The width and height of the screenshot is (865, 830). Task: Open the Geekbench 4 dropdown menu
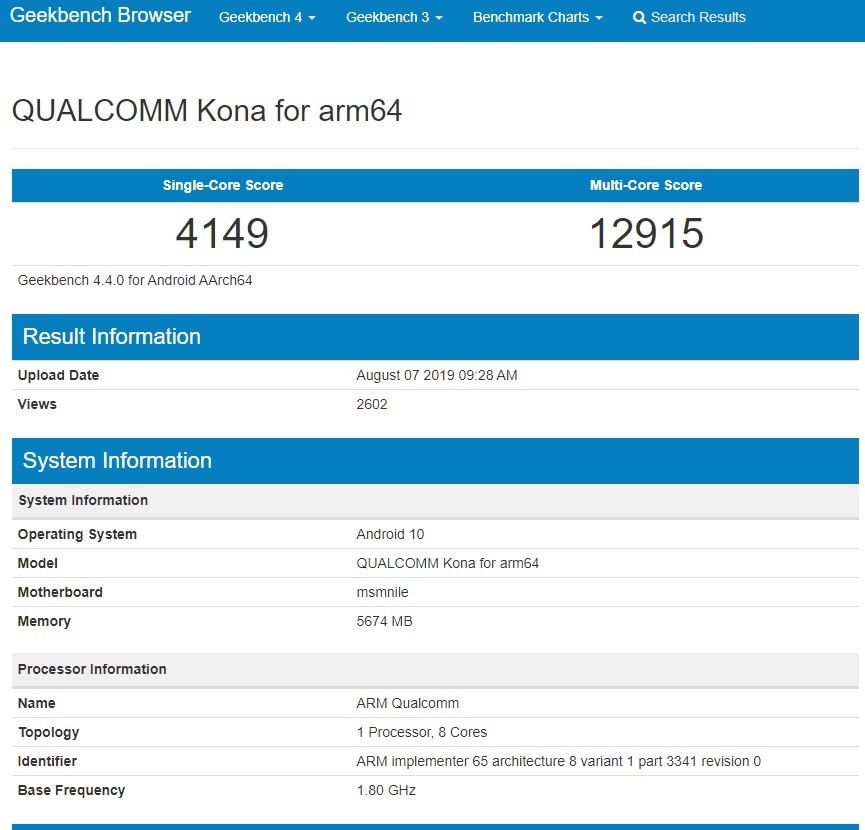pos(267,17)
